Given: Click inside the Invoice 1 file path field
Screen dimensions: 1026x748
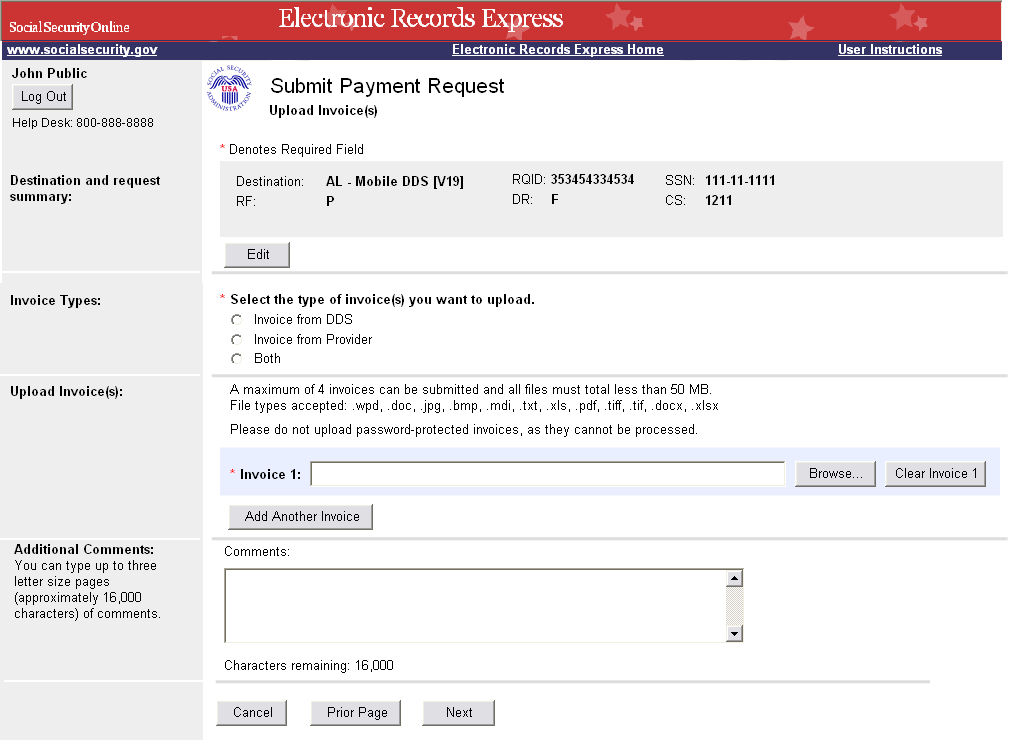Looking at the screenshot, I should (x=547, y=474).
